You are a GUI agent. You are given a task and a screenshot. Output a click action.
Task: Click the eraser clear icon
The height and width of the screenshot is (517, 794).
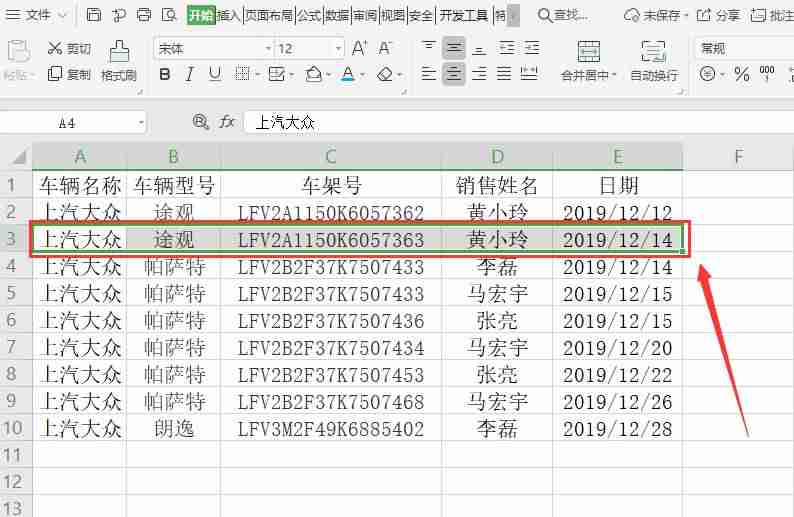click(385, 74)
